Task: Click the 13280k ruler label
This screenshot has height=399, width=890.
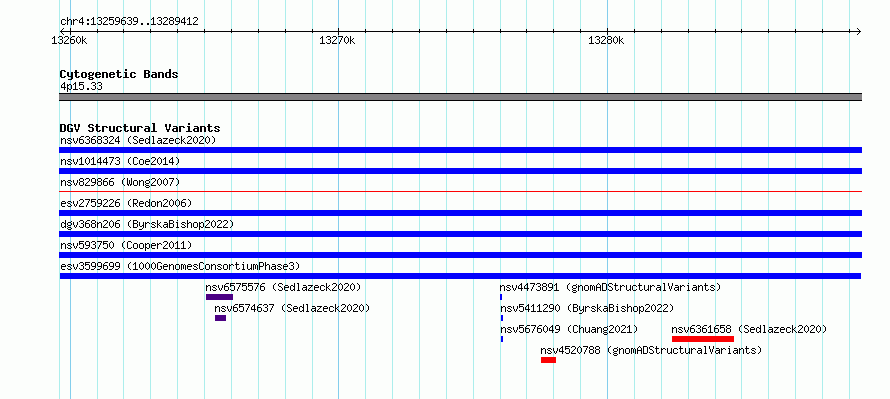Action: [x=606, y=40]
